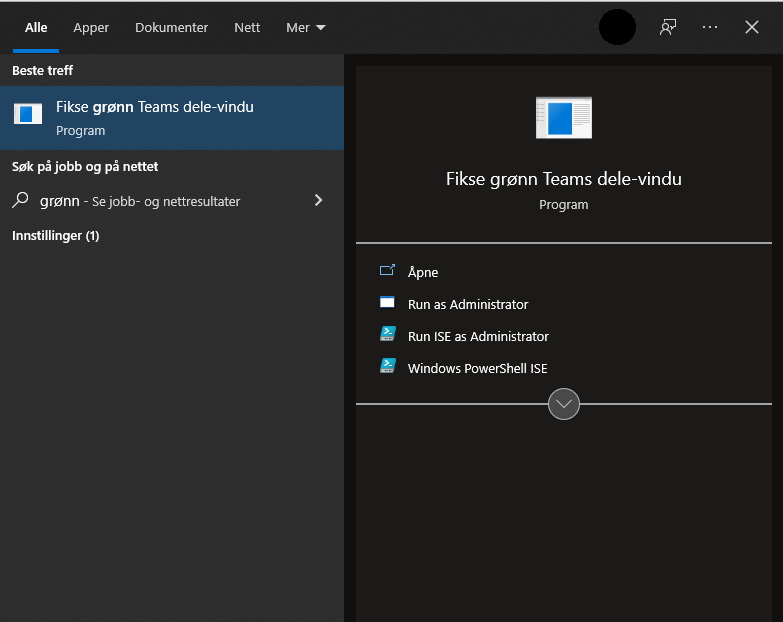This screenshot has height=622, width=783.
Task: Click the Run as Administrator window icon
Action: pos(387,302)
